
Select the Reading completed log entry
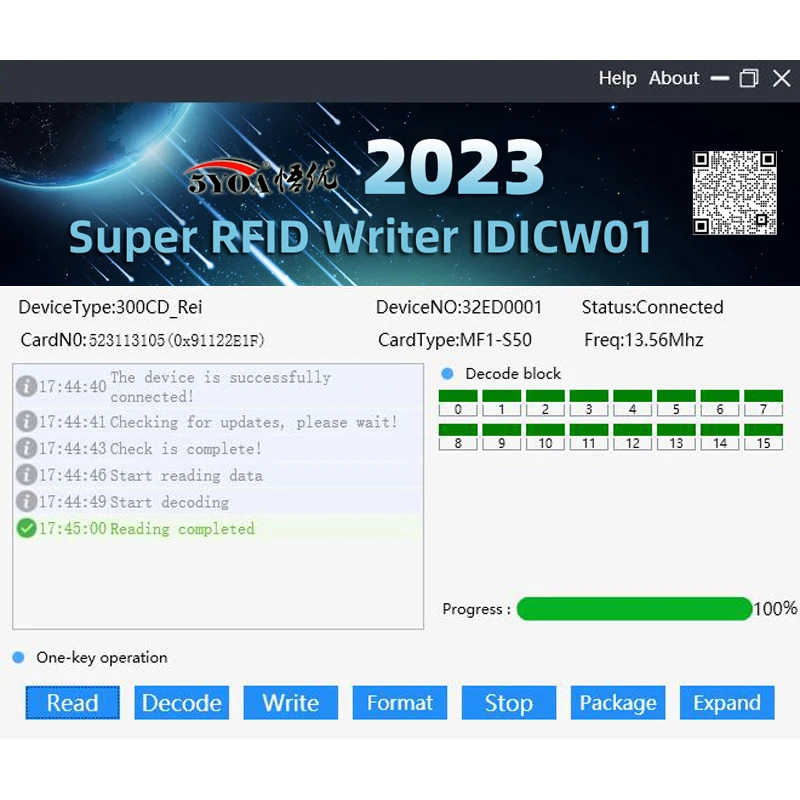(x=182, y=529)
